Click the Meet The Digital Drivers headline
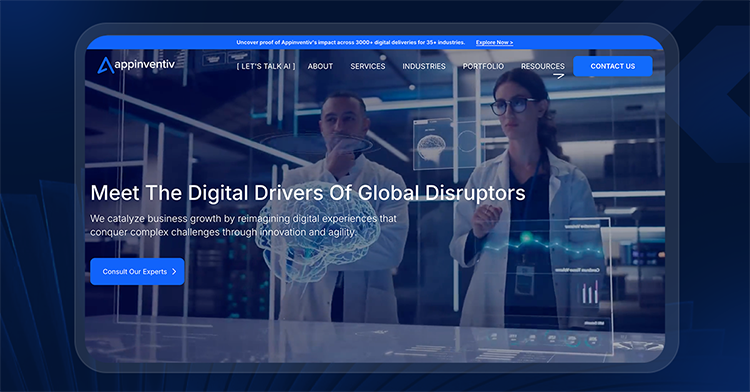750x392 pixels. pos(308,193)
